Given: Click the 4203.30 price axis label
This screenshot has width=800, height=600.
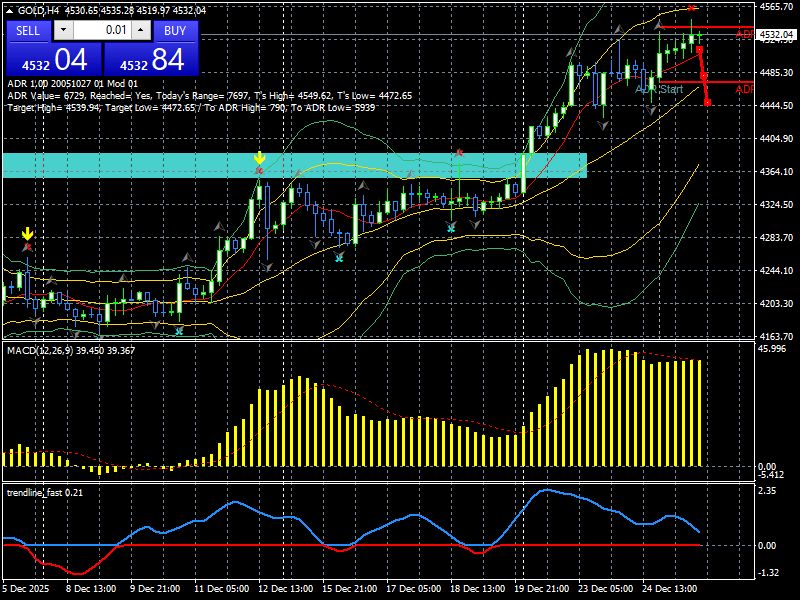Looking at the screenshot, I should (776, 304).
